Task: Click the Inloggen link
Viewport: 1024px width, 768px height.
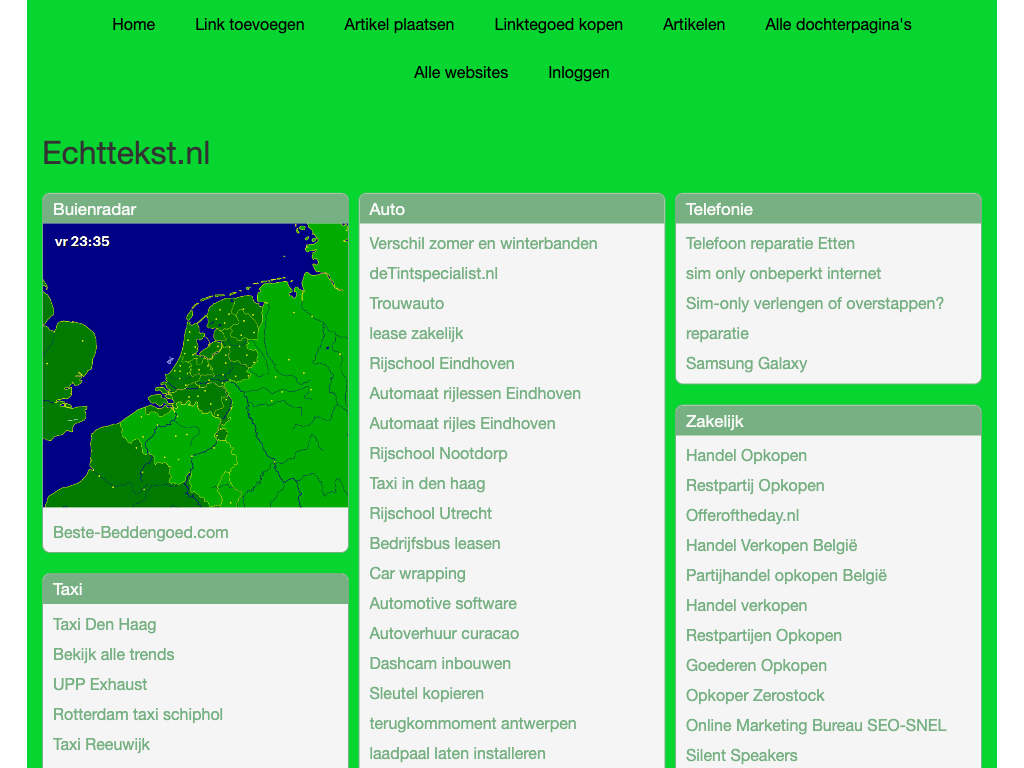Action: point(578,72)
